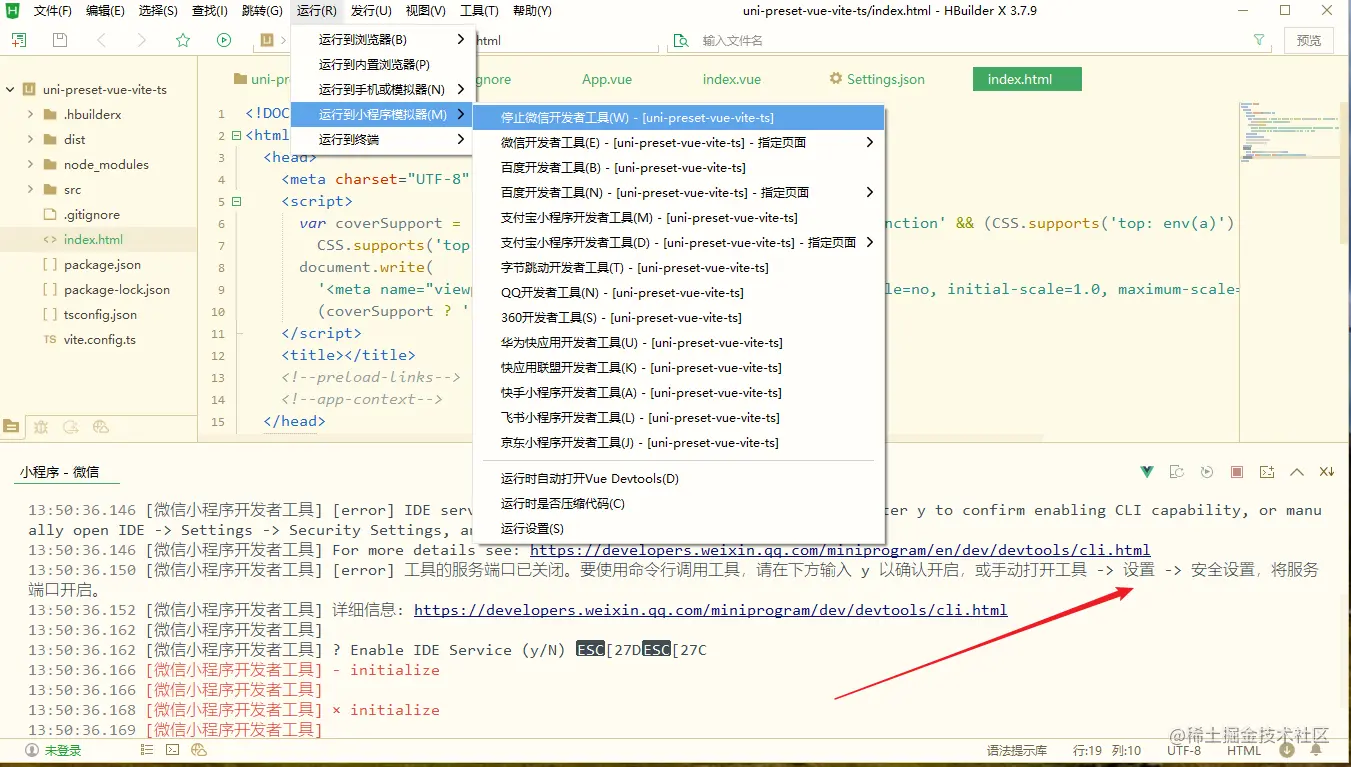
Task: Click the rerun console icon
Action: coord(1207,471)
